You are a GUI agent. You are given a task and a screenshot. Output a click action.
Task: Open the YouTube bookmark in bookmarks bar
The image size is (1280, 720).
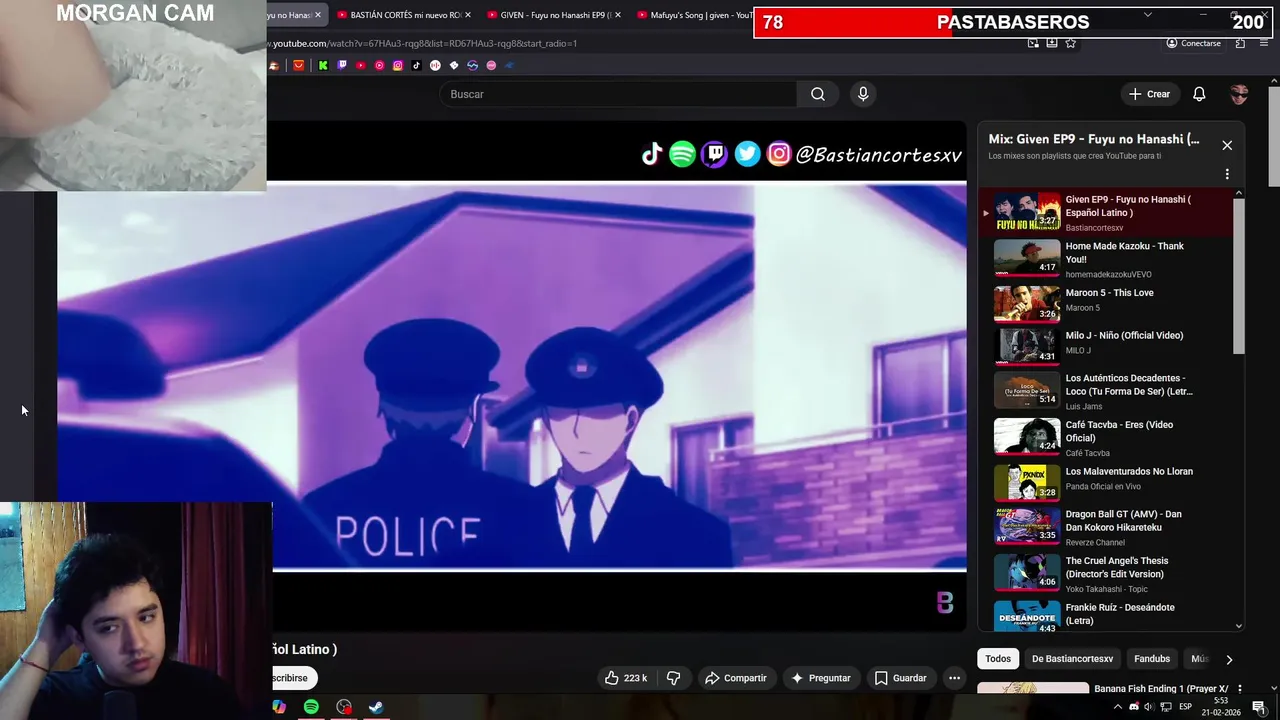[x=360, y=65]
